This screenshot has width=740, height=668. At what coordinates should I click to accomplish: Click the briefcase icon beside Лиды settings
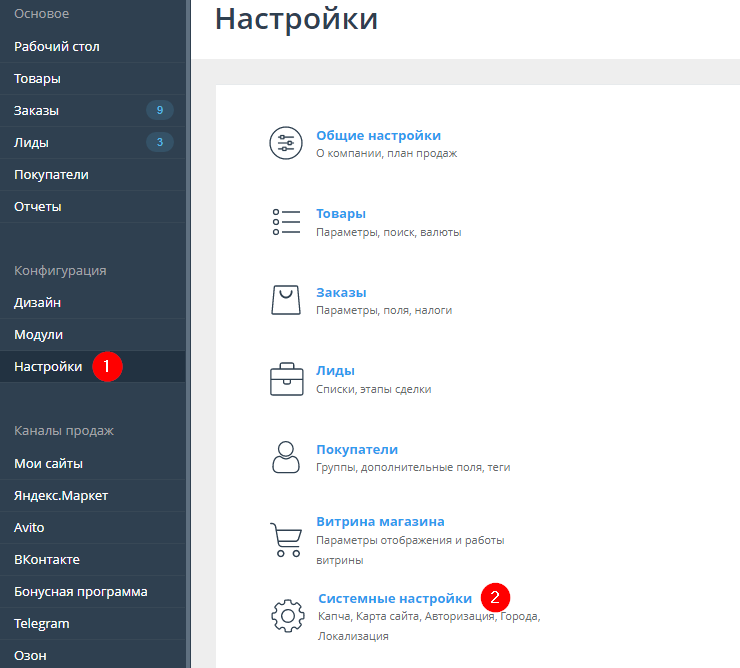click(286, 379)
